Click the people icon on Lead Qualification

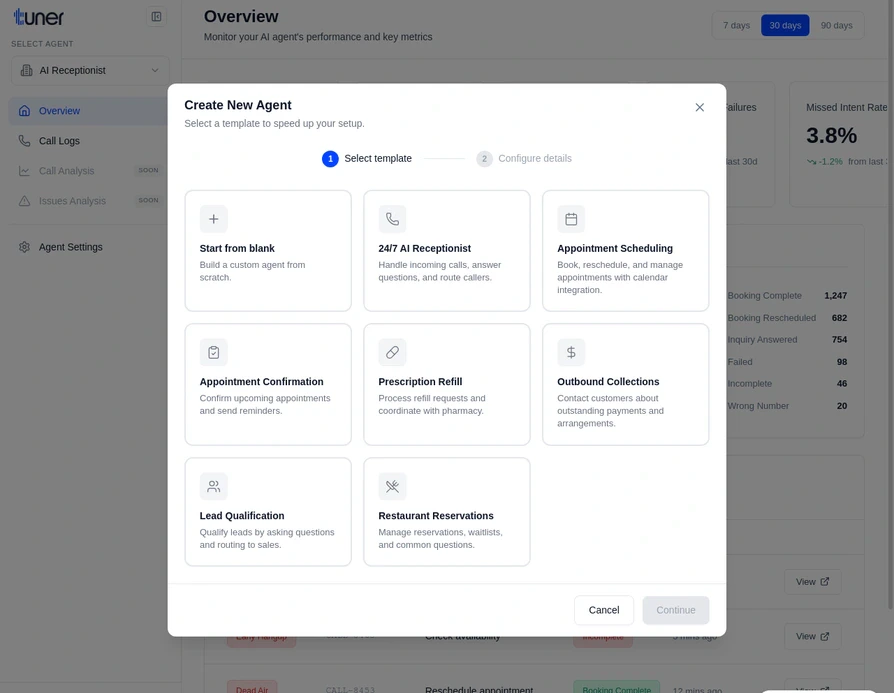pyautogui.click(x=213, y=486)
